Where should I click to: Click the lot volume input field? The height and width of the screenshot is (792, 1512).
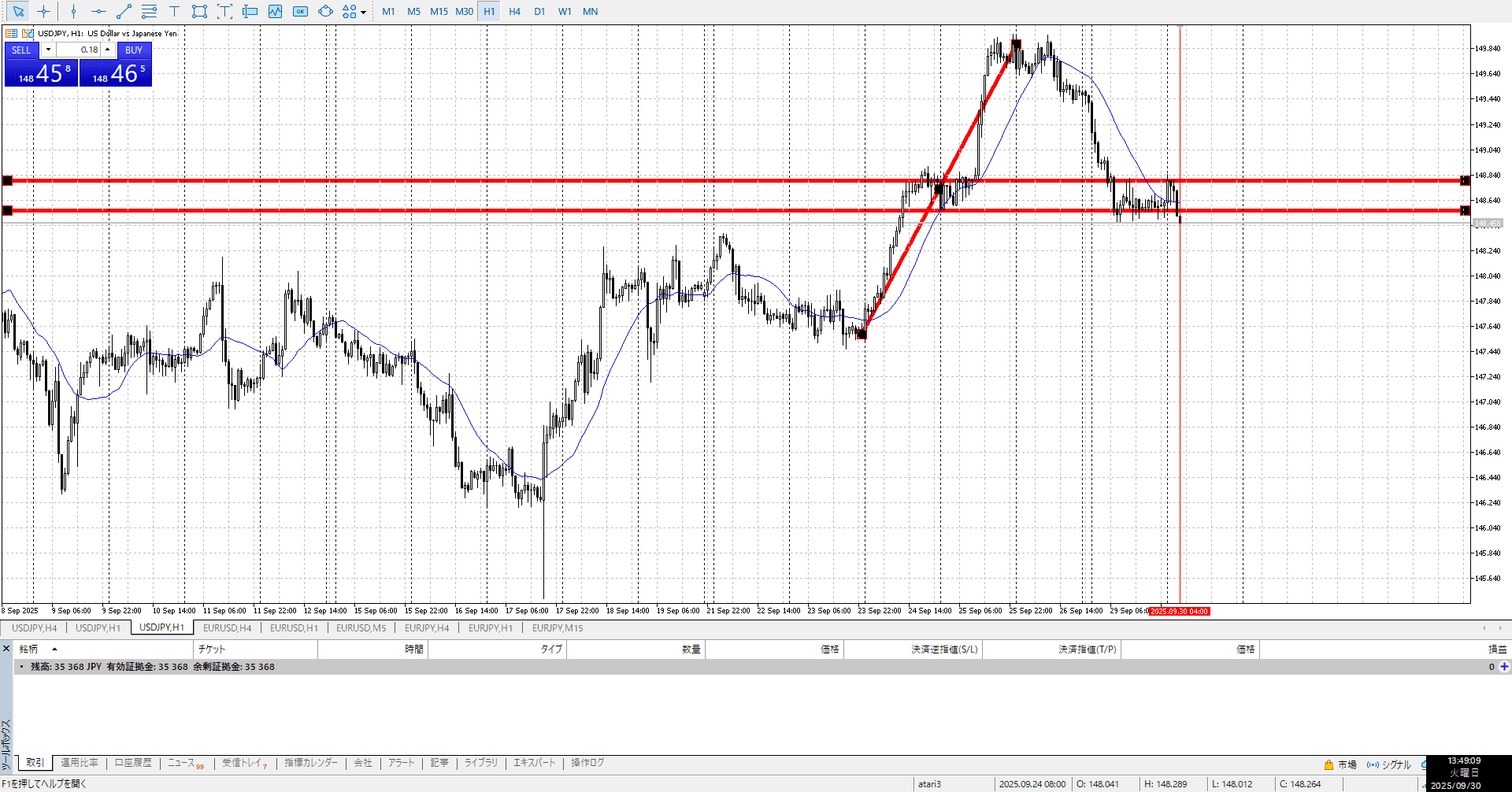(79, 50)
